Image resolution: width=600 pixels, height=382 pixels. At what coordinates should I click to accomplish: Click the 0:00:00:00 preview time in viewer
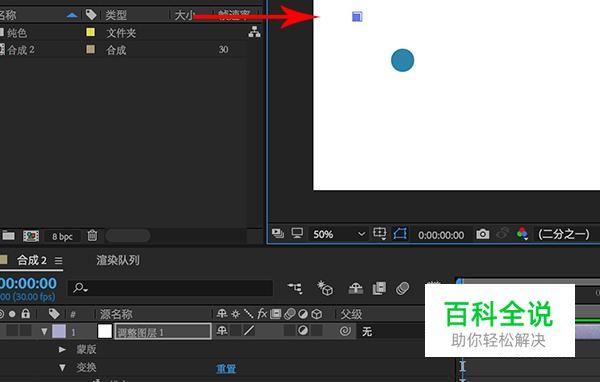(x=441, y=235)
